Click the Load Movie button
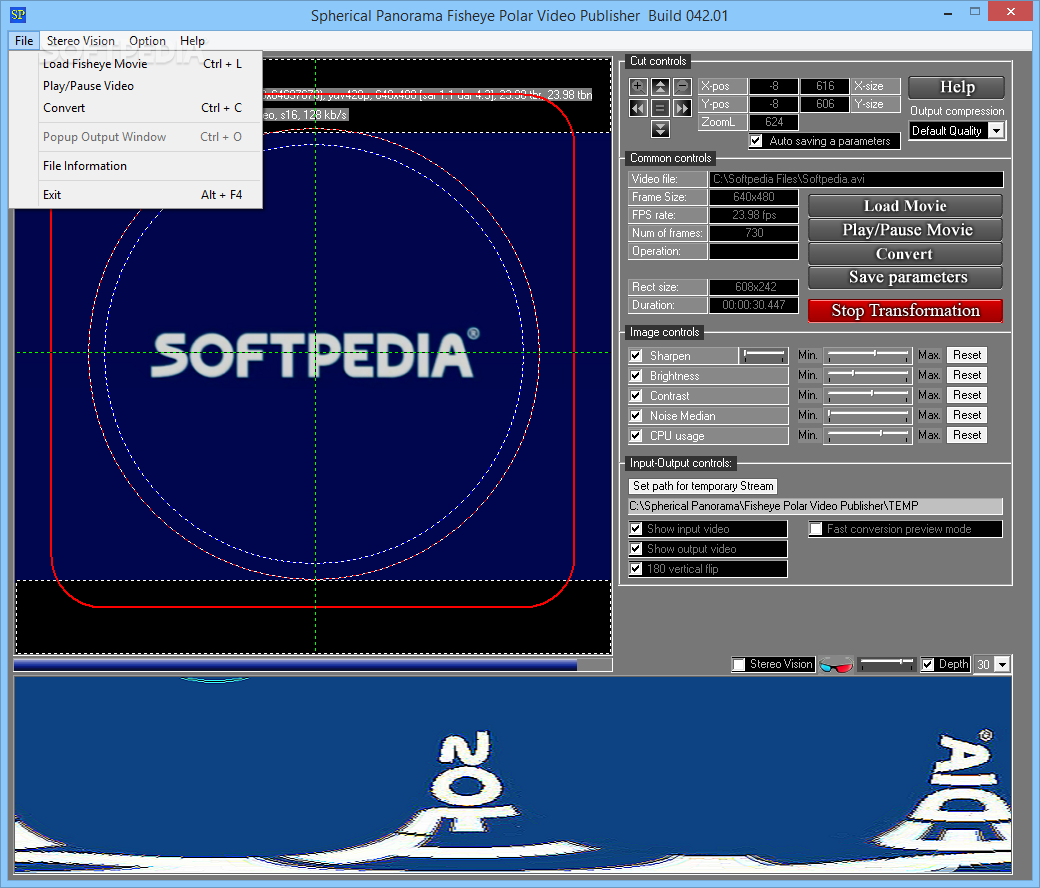This screenshot has width=1040, height=888. click(x=905, y=206)
